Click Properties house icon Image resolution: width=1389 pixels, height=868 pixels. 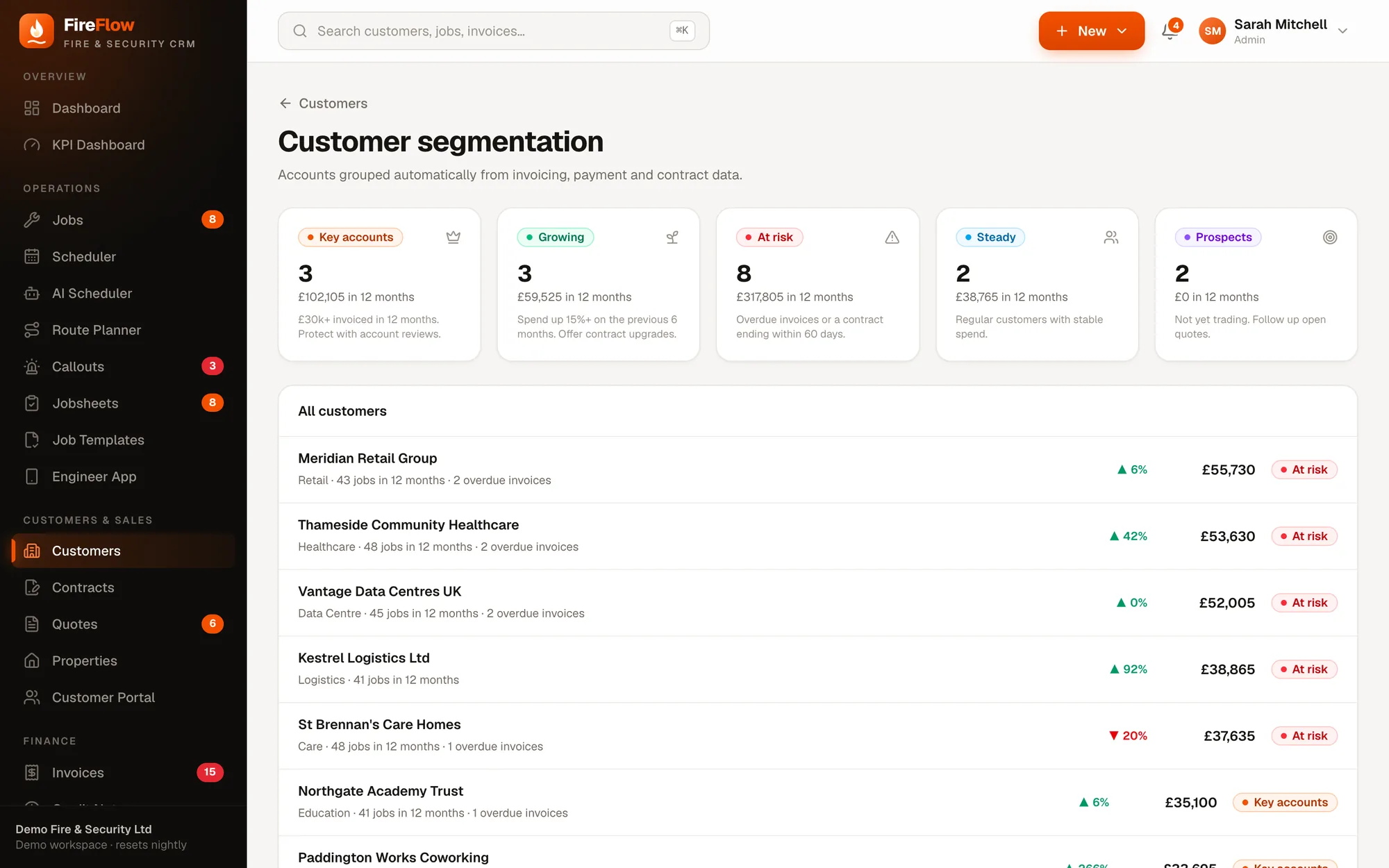(x=32, y=661)
